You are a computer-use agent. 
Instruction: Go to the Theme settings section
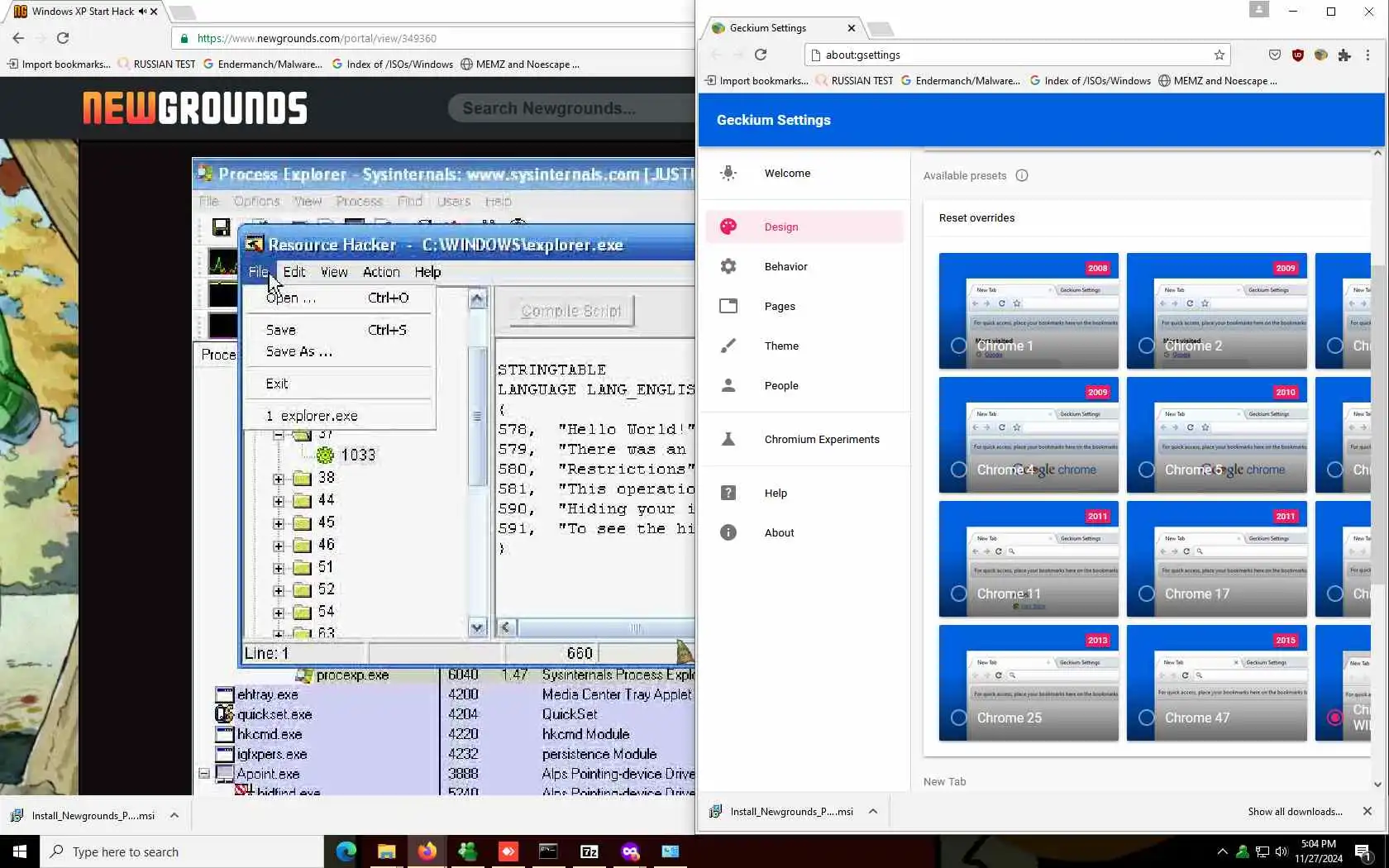804,346
